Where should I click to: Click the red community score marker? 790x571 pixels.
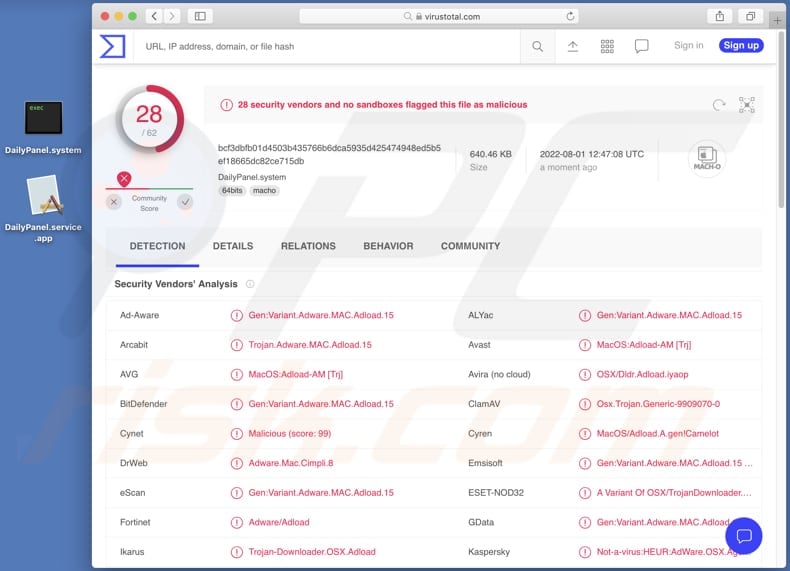tap(124, 178)
